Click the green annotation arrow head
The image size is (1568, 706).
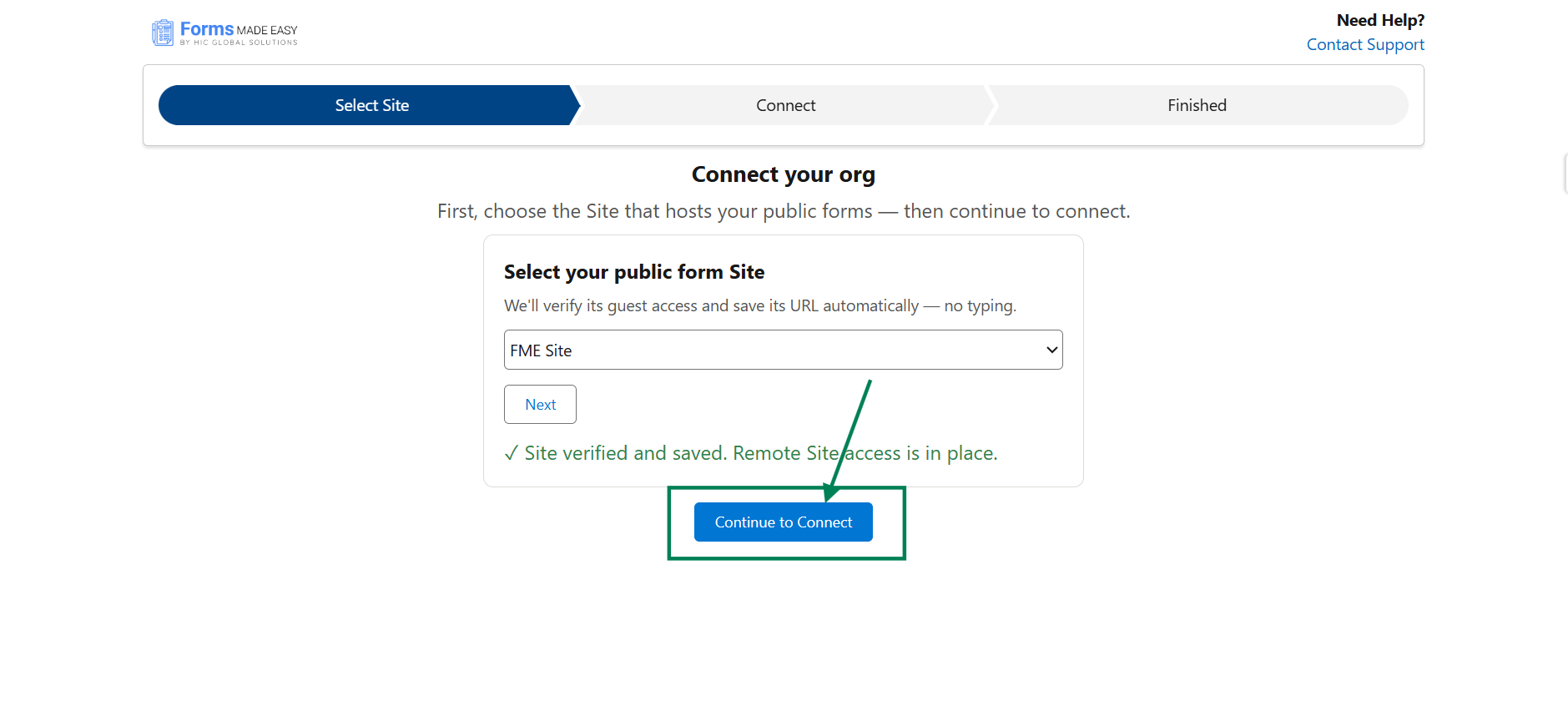coord(830,492)
